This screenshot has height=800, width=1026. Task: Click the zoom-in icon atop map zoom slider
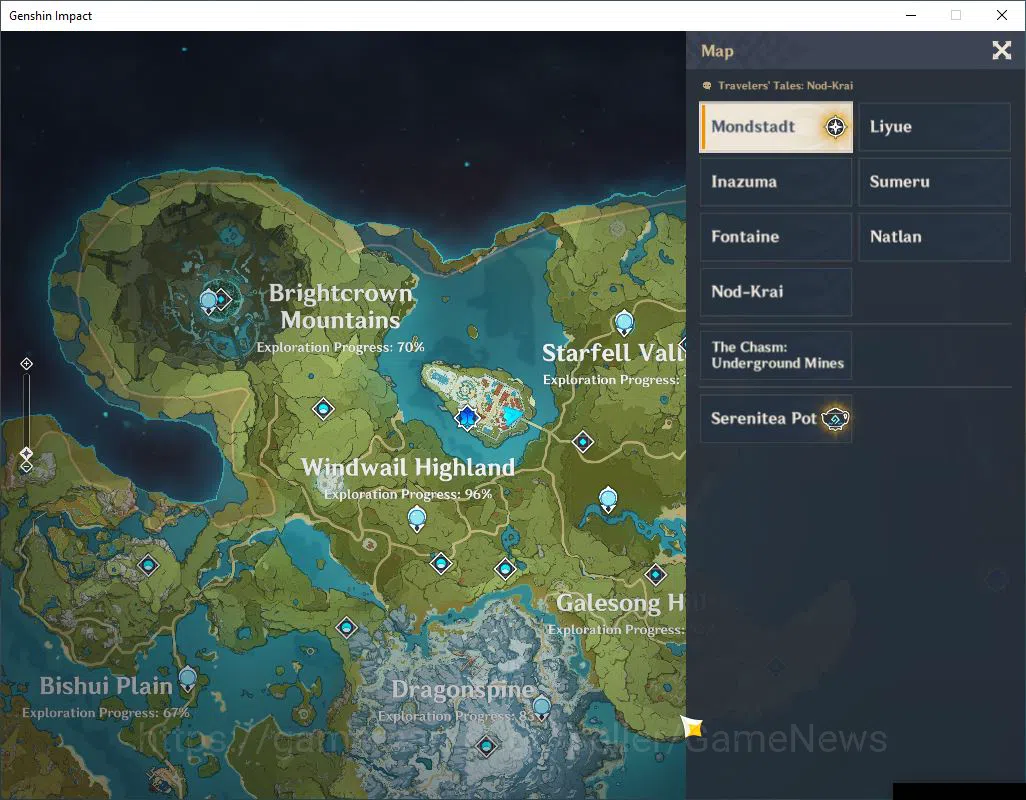click(26, 364)
